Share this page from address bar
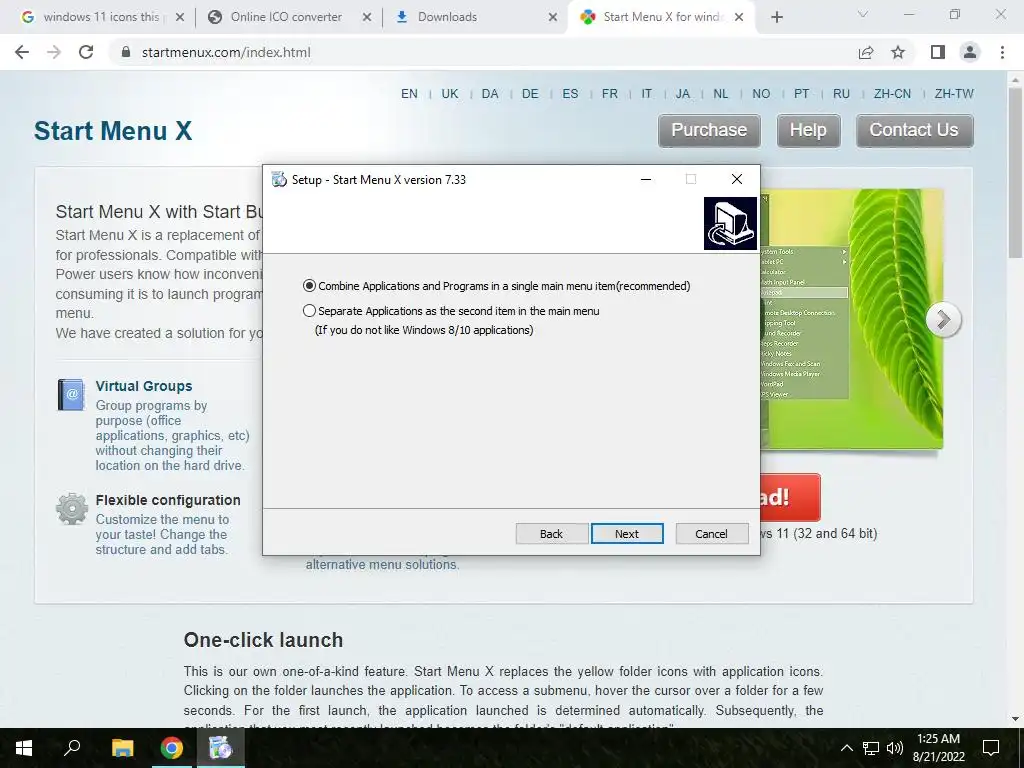This screenshot has width=1024, height=768. coord(866,52)
